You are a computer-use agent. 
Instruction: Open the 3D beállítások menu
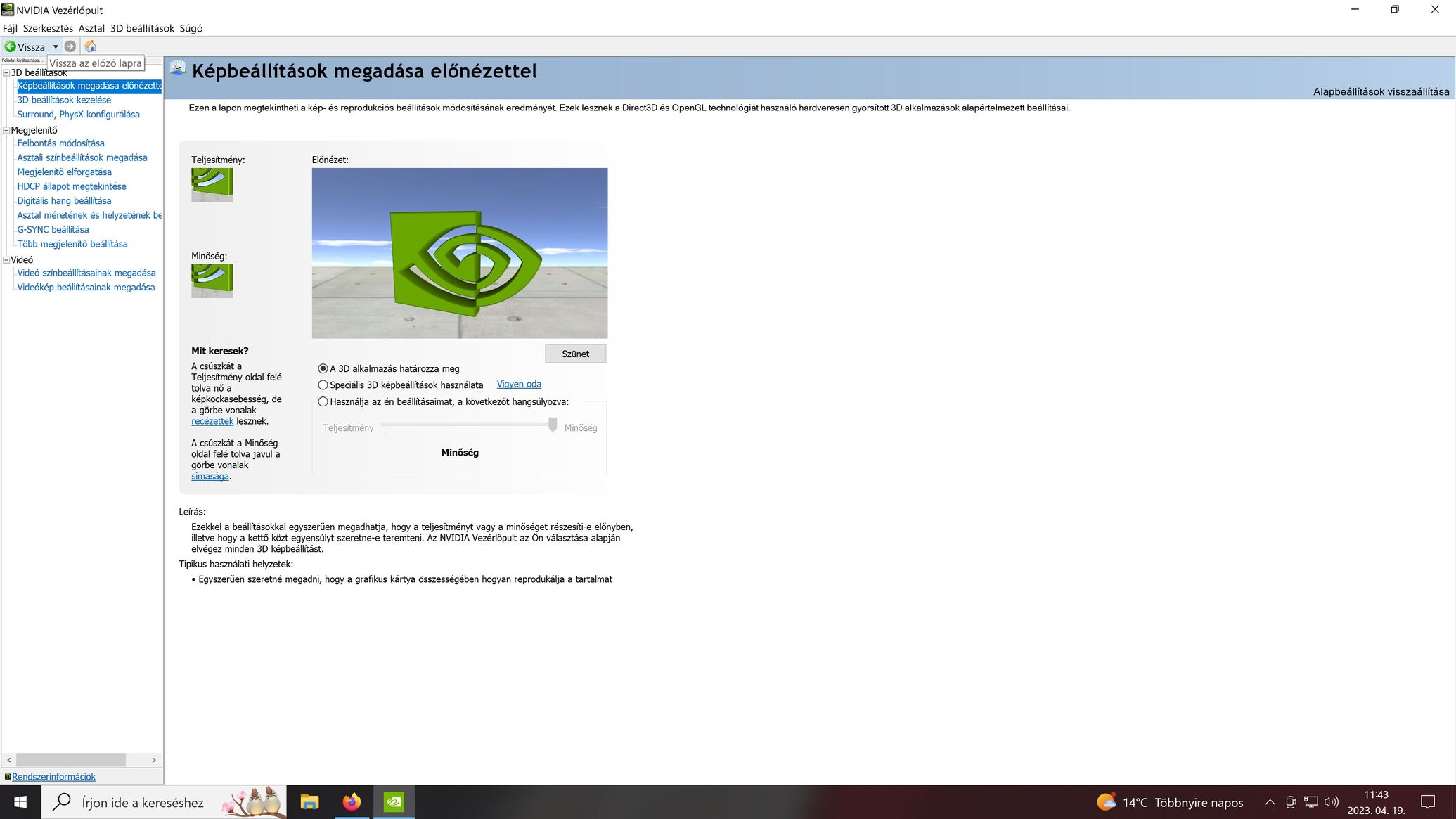pyautogui.click(x=142, y=28)
